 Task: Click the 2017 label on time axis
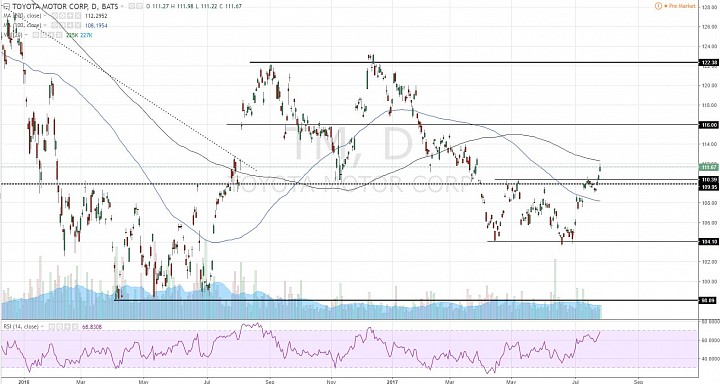[393, 381]
